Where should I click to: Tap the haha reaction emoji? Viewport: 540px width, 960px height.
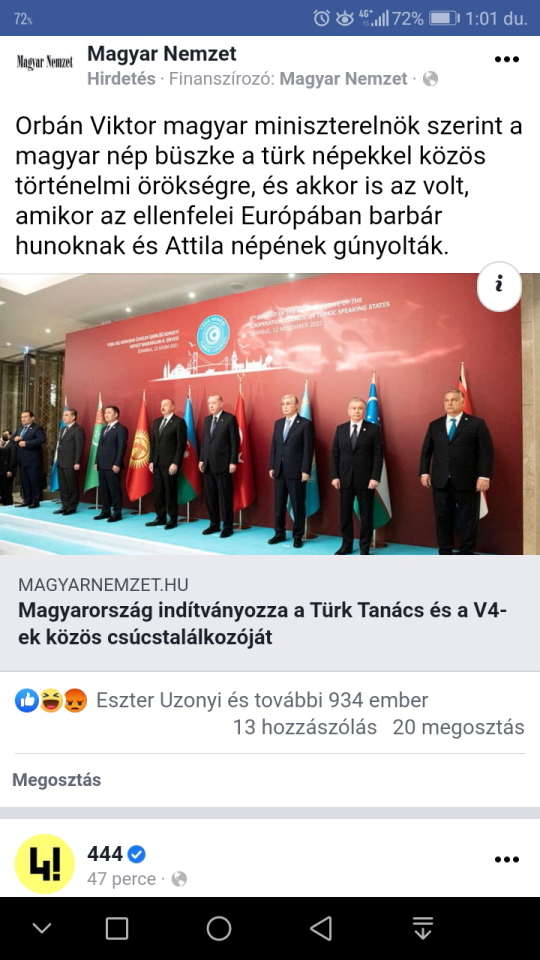click(51, 700)
